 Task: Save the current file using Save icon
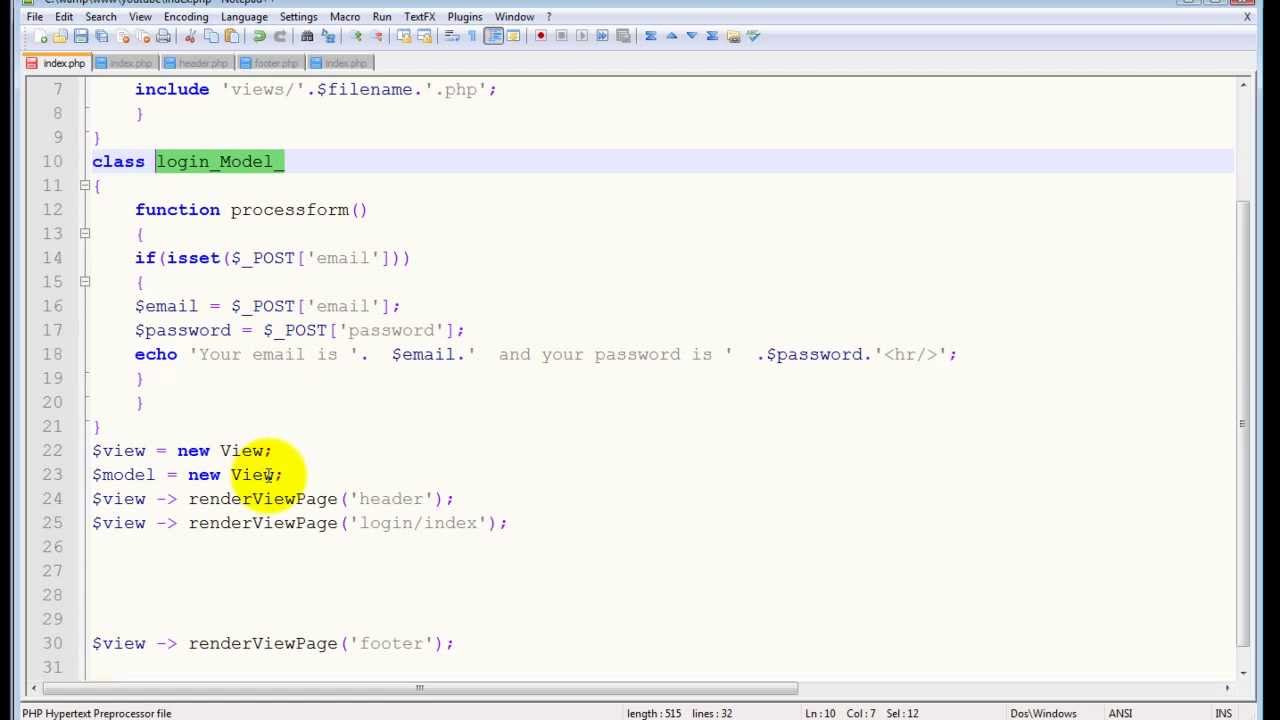(81, 36)
